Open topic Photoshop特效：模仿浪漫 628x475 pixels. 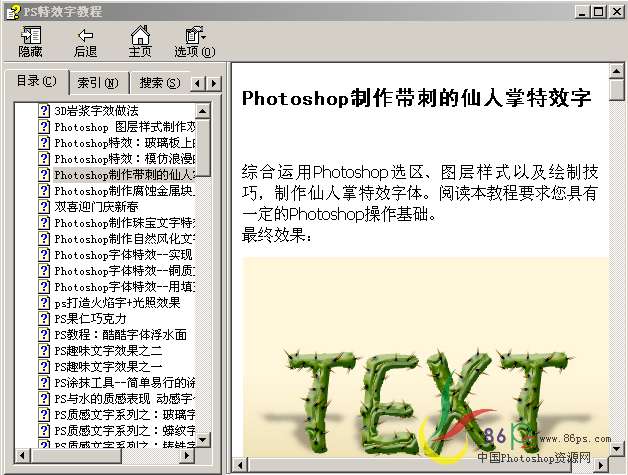(x=125, y=159)
